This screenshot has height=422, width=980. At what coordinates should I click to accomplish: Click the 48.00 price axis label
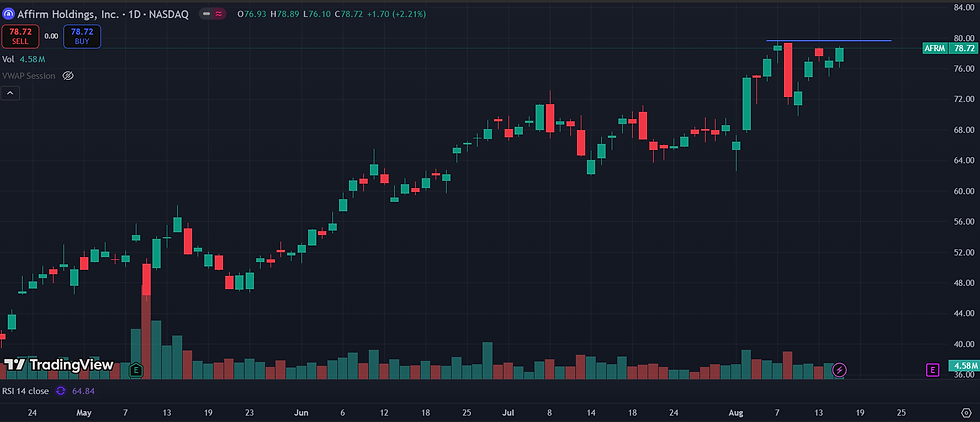tap(964, 283)
